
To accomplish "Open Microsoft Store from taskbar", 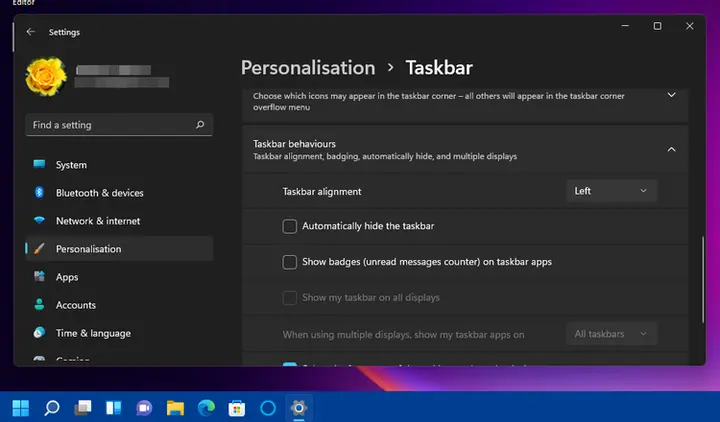I will point(237,407).
